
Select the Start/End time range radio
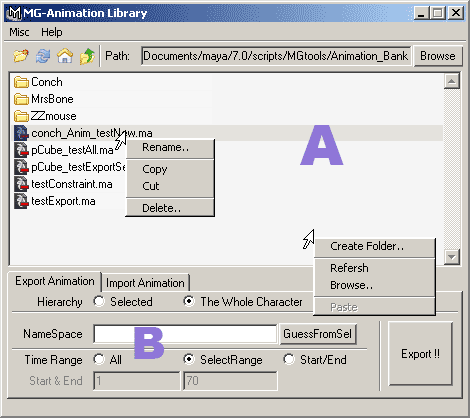click(289, 359)
